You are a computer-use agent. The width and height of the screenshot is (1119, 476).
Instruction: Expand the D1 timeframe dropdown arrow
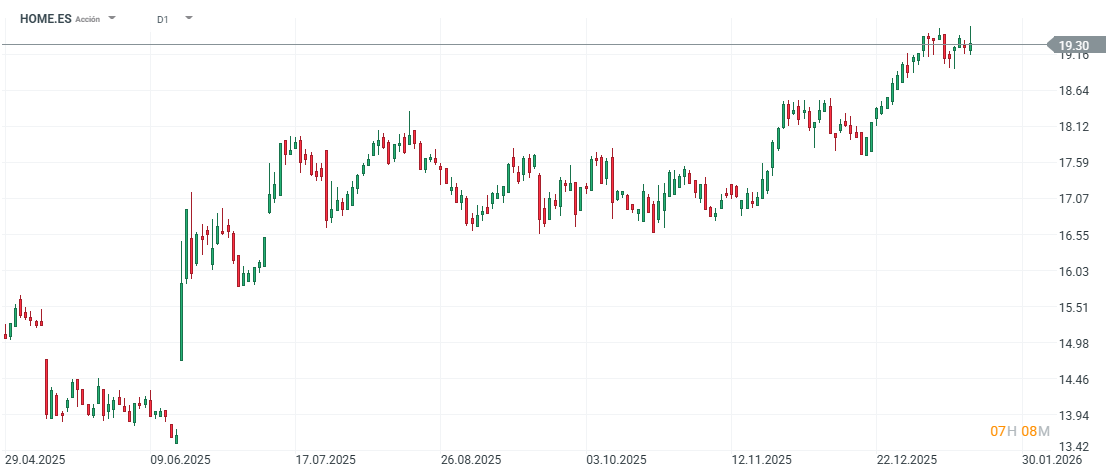(x=189, y=18)
